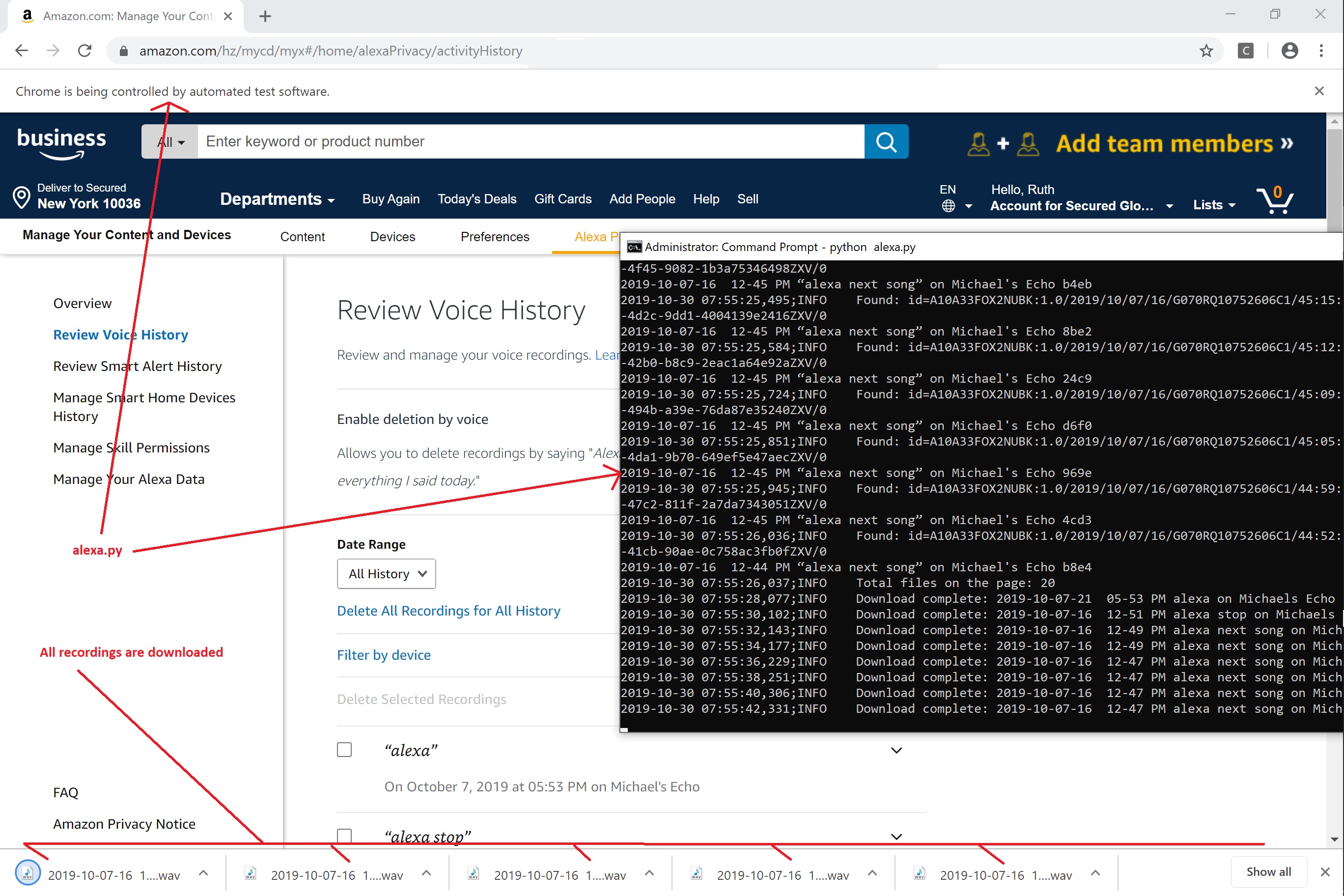Switch to the Preferences tab
1344x896 pixels.
495,237
